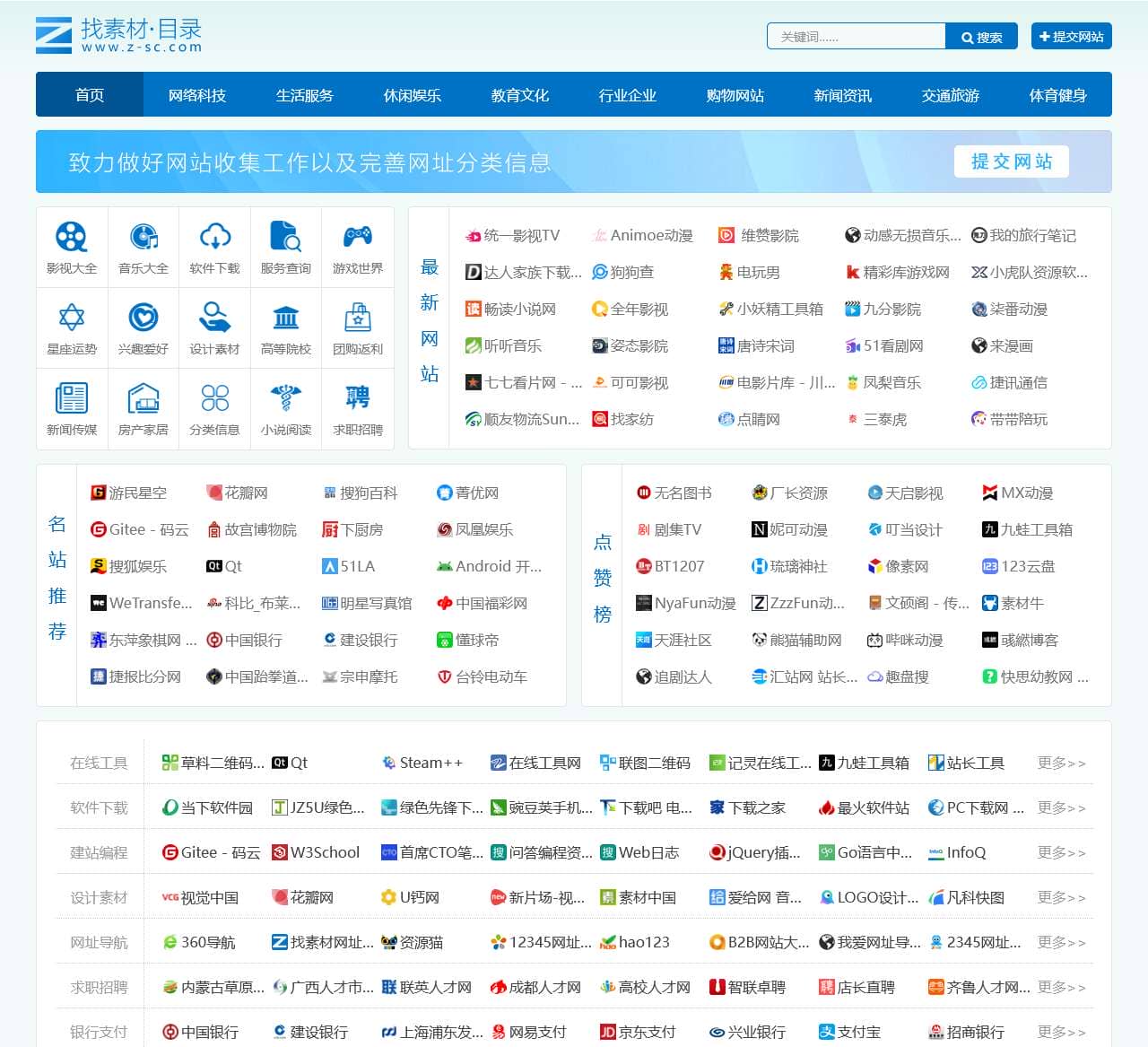This screenshot has height=1047, width=1148.
Task: Click the 银行支付 category label
Action: coord(99,1032)
